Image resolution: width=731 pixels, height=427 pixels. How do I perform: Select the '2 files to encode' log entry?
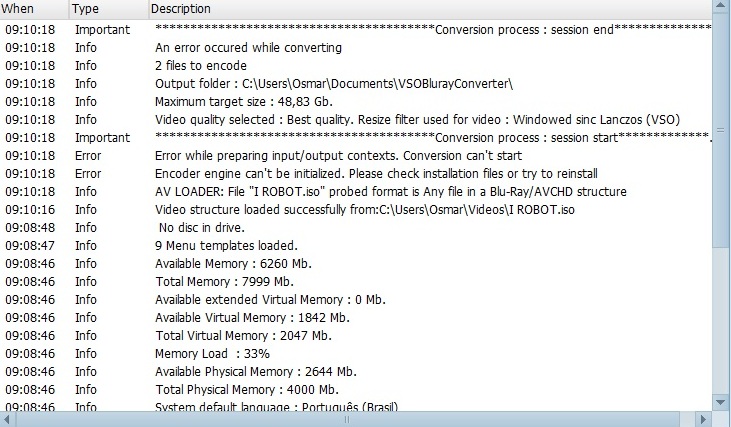click(356, 66)
